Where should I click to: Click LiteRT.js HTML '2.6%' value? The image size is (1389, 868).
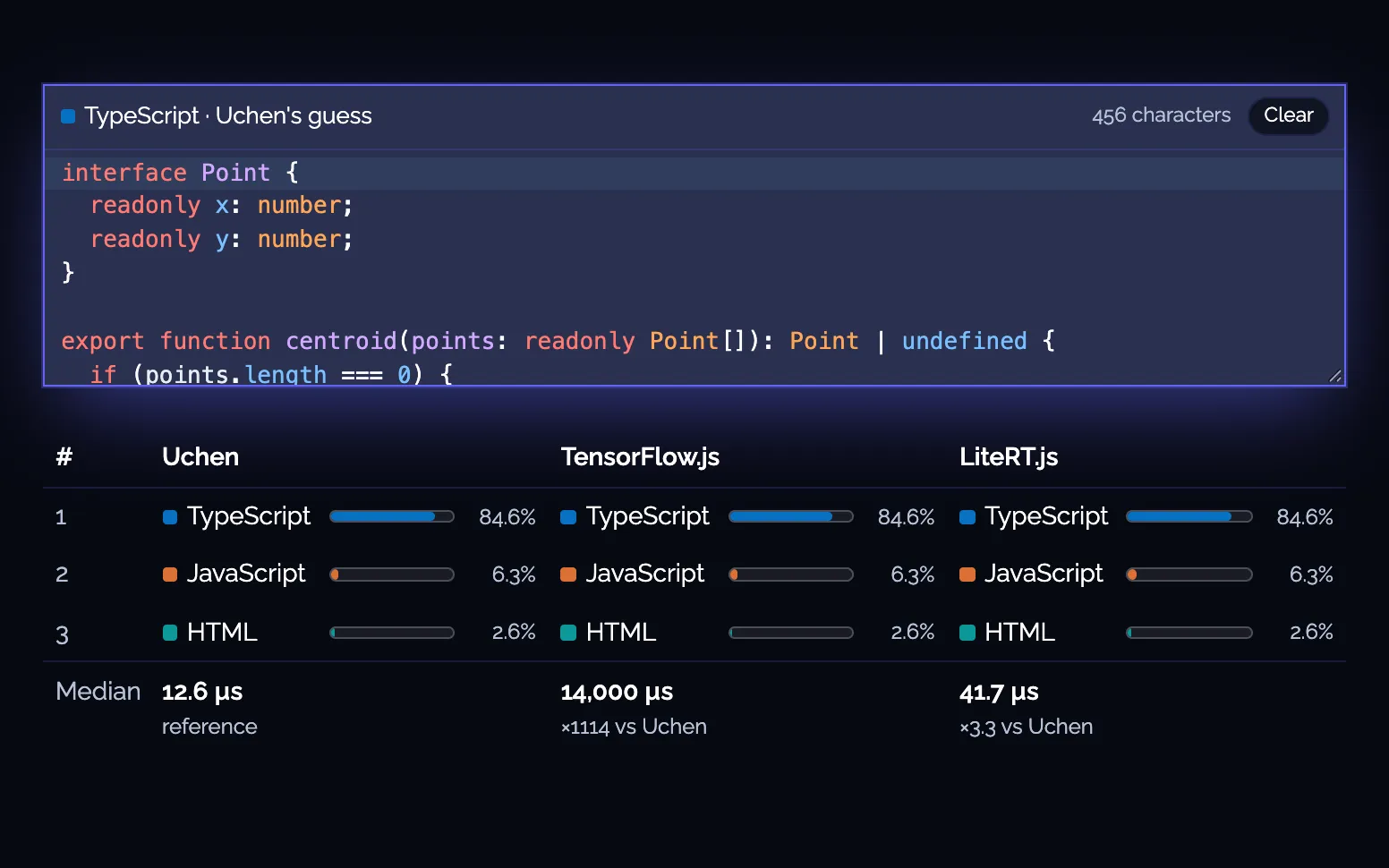pos(1311,633)
